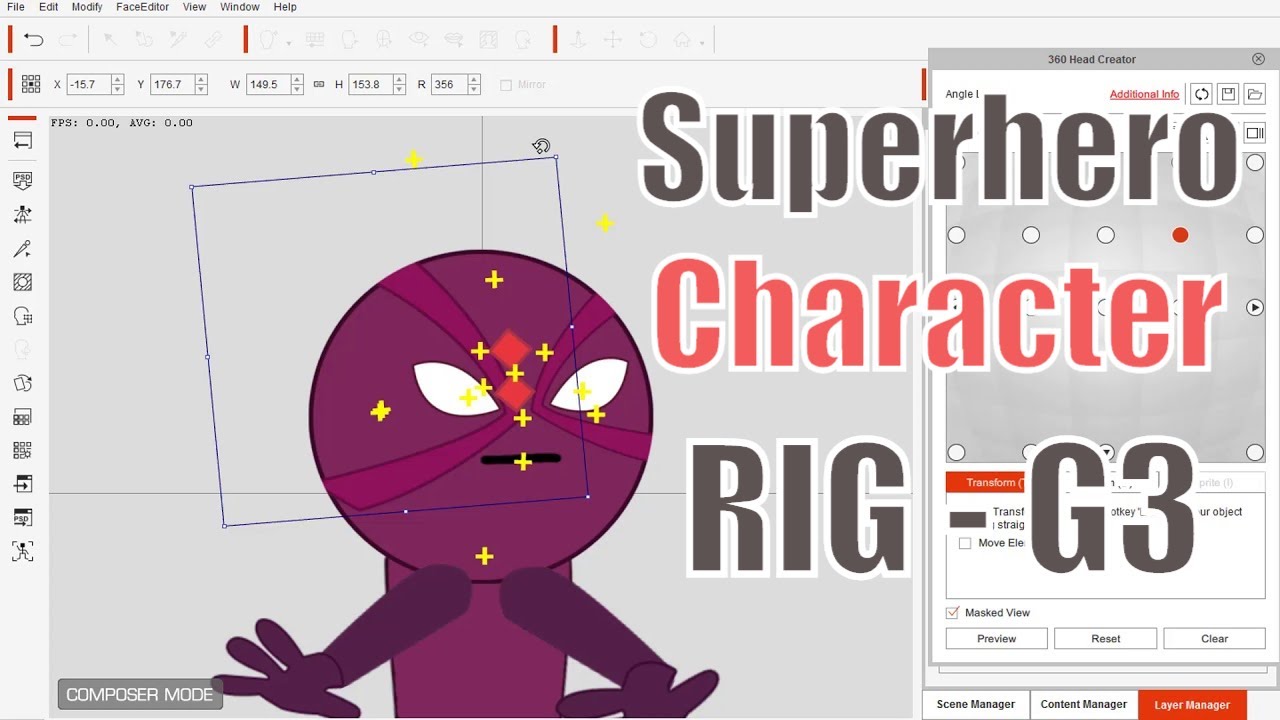Open the FaceEditor menu
Image resolution: width=1280 pixels, height=720 pixels.
(x=143, y=7)
